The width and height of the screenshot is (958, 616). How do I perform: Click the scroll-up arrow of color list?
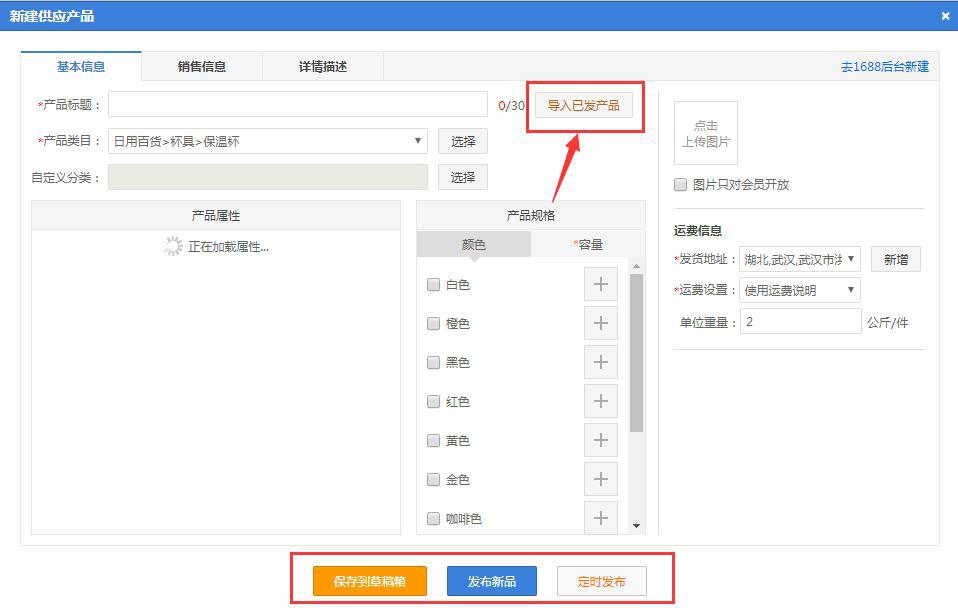pos(636,266)
